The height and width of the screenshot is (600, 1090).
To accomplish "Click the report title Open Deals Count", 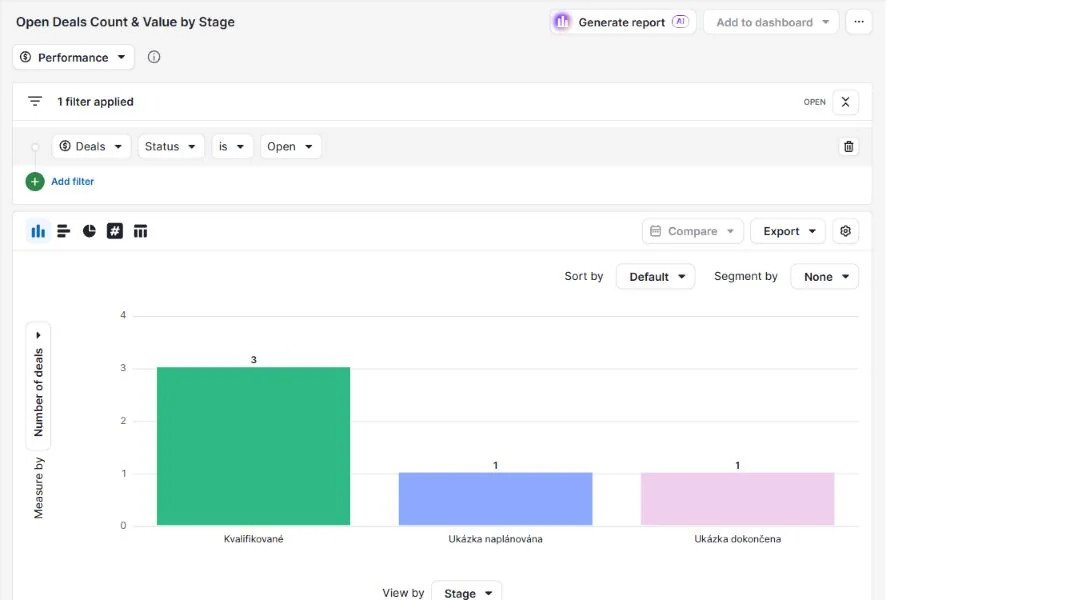I will [125, 22].
